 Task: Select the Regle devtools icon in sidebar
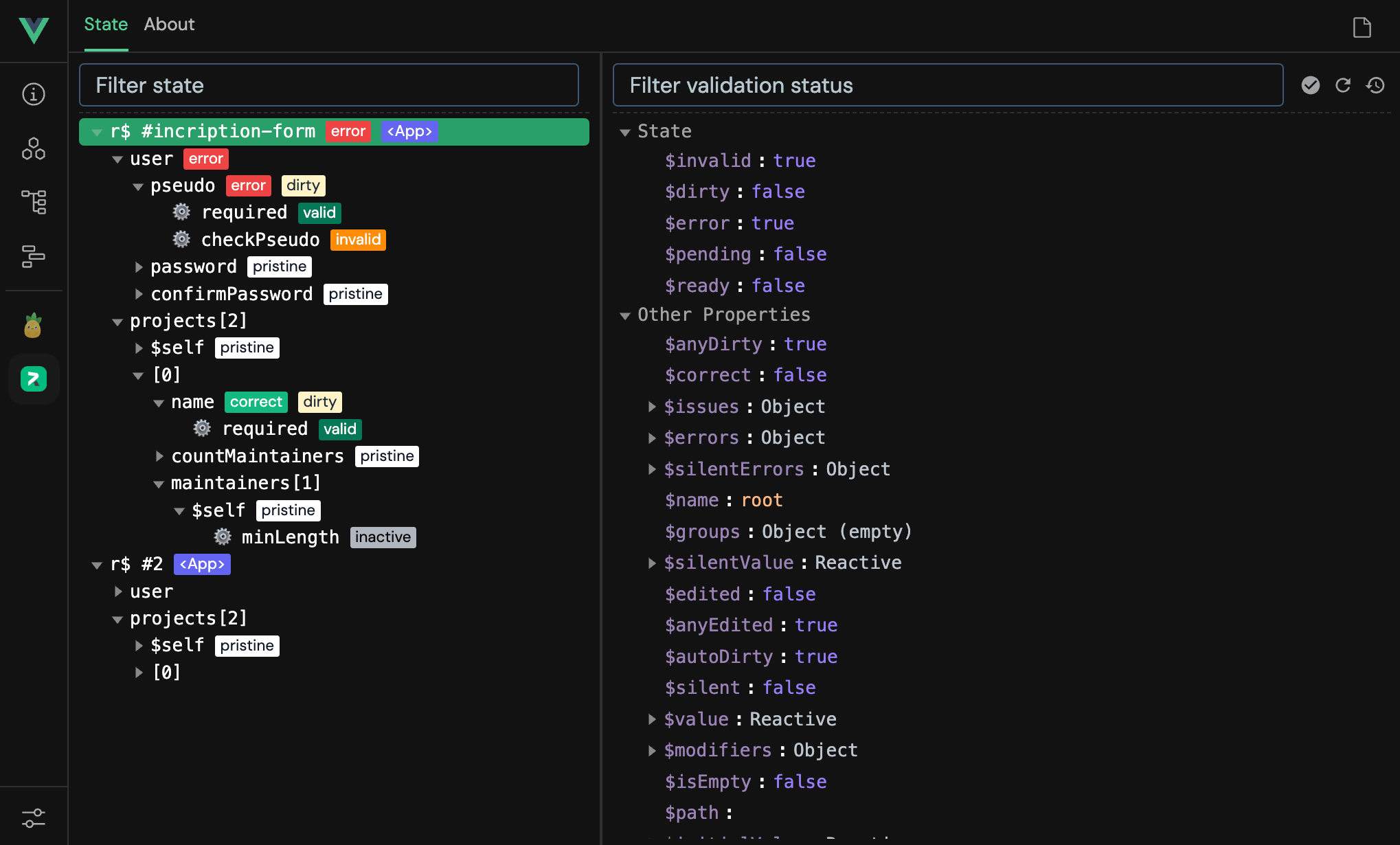pos(33,379)
